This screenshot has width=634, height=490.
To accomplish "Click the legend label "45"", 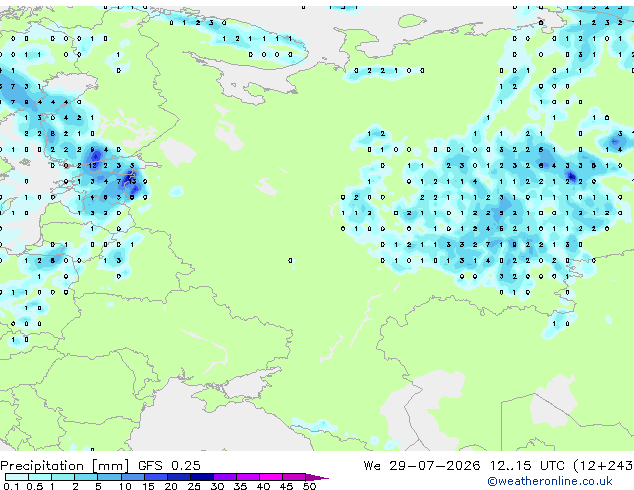I will click(286, 486).
